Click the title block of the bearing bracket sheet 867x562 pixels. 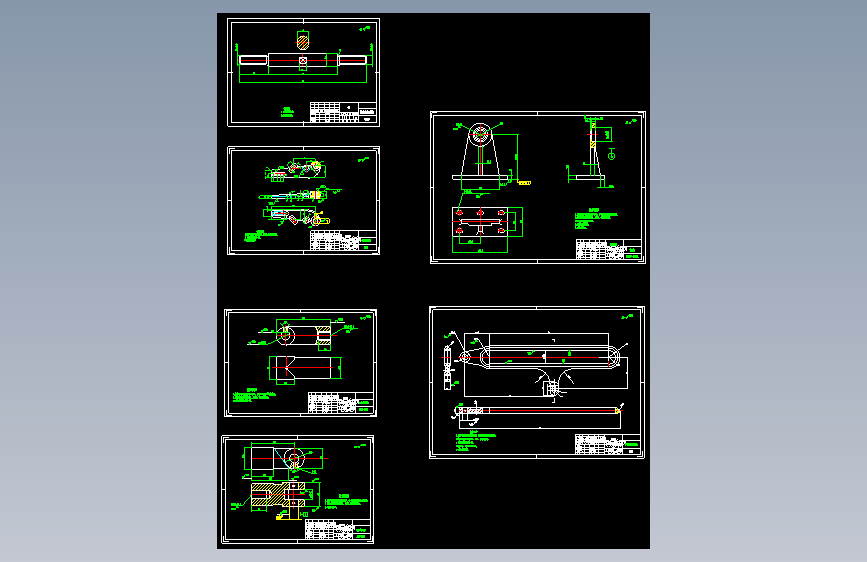[609, 249]
